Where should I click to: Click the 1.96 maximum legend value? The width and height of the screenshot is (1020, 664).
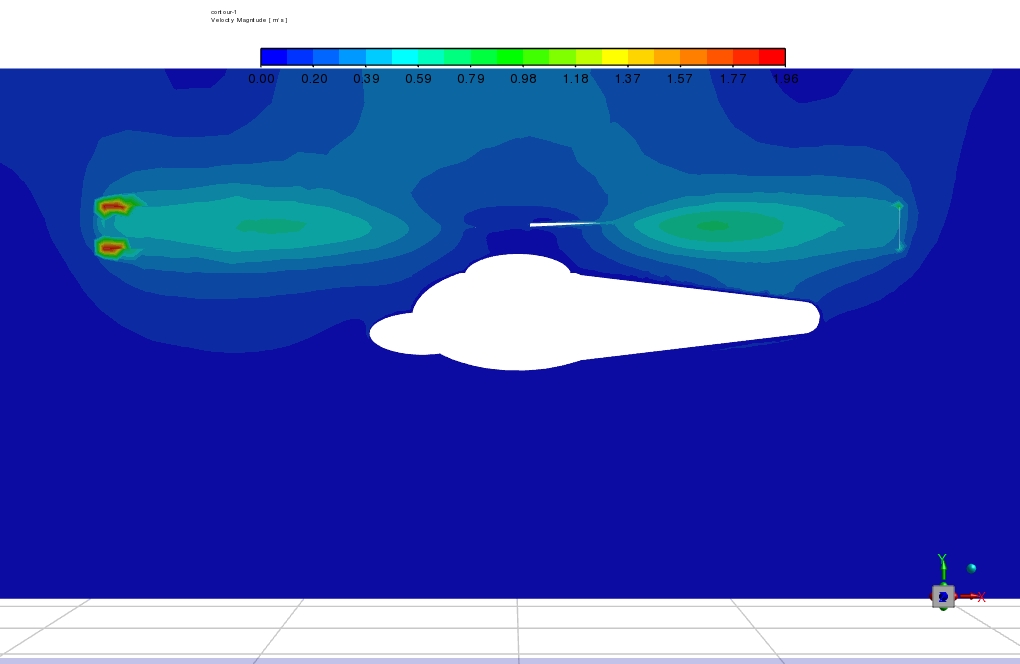(x=785, y=79)
